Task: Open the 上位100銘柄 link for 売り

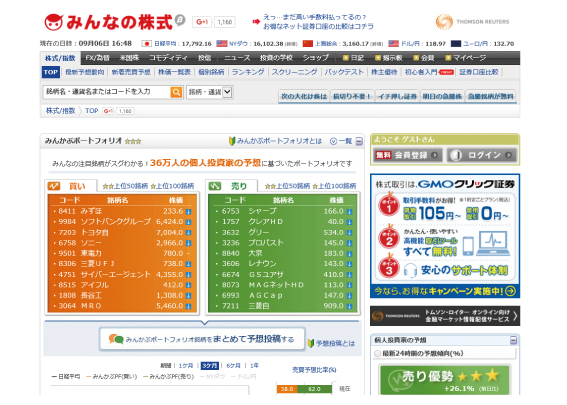Action: coord(334,186)
